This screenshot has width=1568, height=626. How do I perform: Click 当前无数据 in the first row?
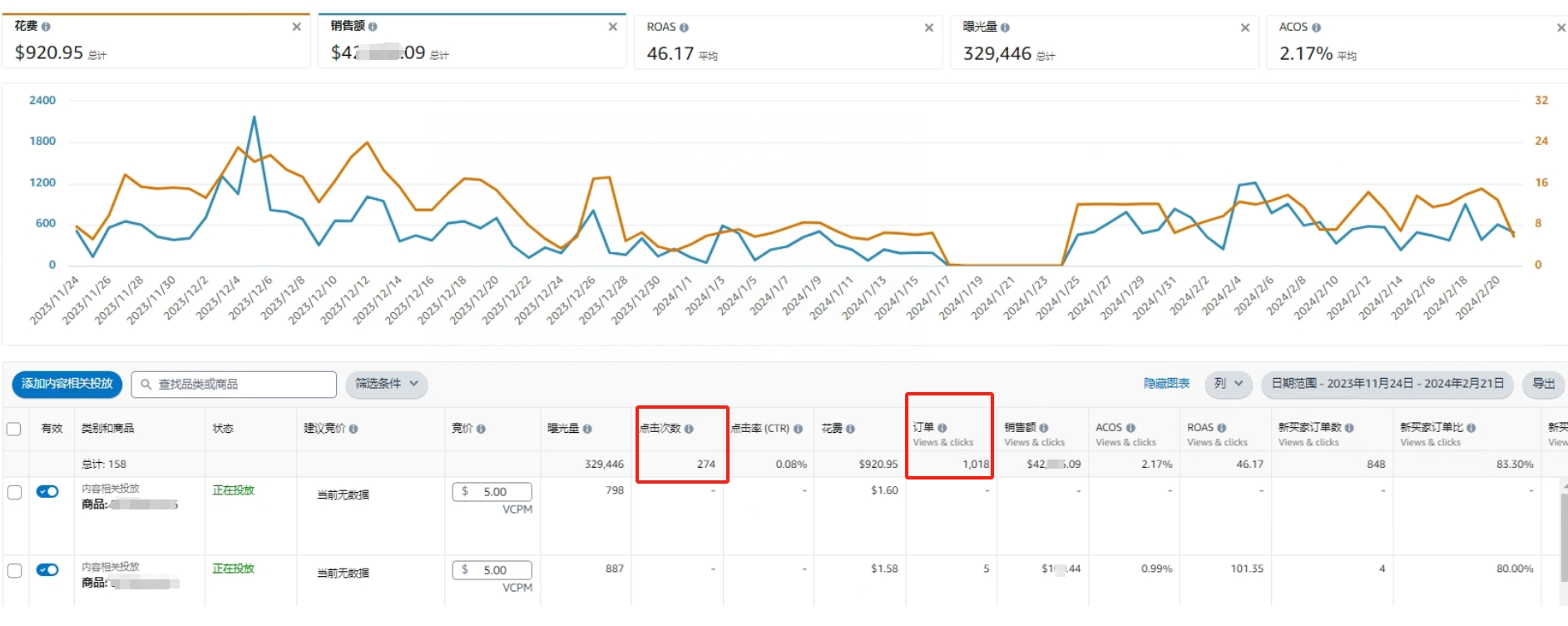coord(343,495)
